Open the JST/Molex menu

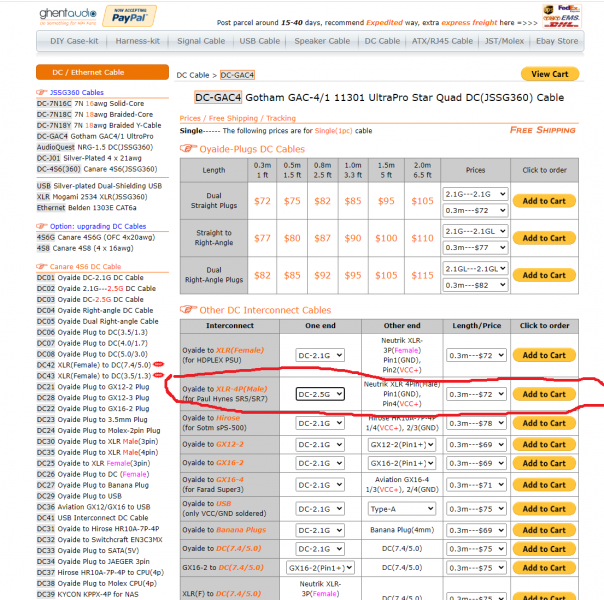tap(504, 41)
